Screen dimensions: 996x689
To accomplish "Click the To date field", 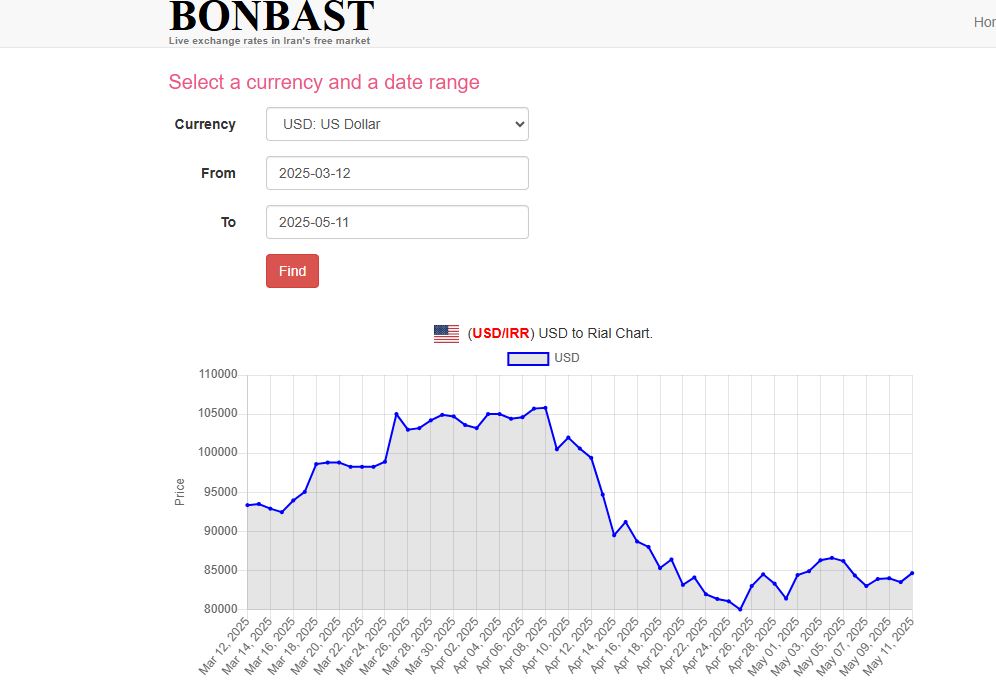I will [x=397, y=221].
